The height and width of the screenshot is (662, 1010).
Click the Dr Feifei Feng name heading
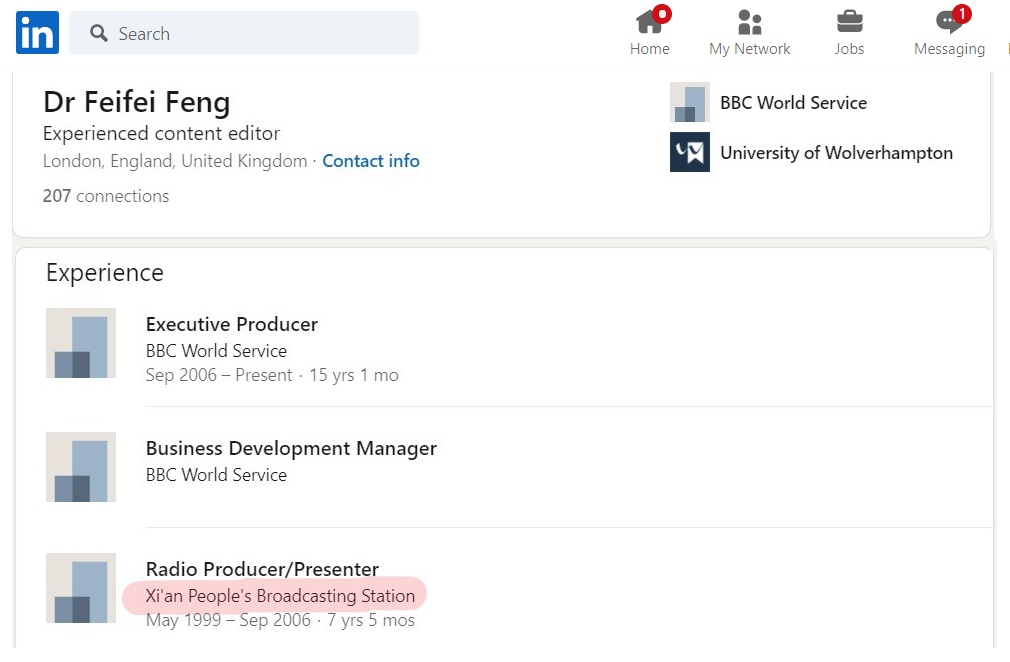(137, 102)
